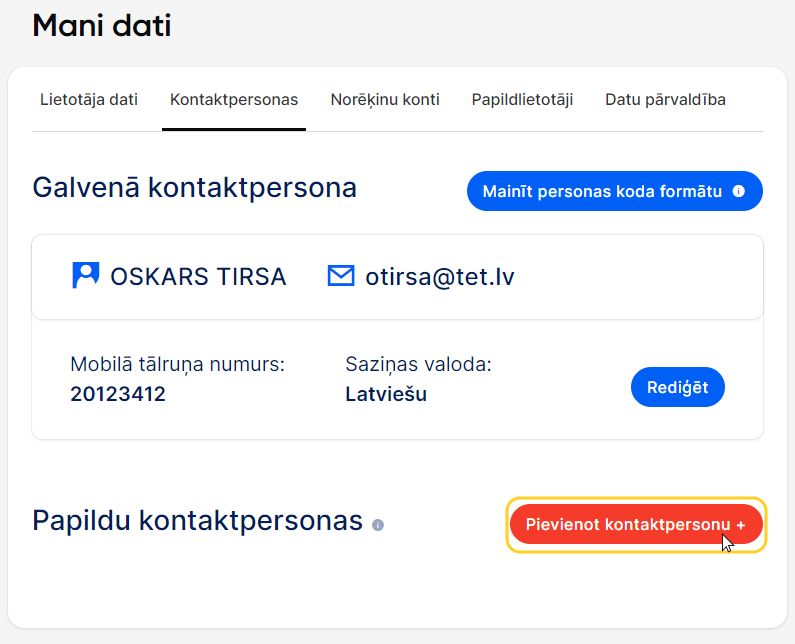
Task: Click the info icon beside Papildu kontaktpersonas
Action: 378,525
